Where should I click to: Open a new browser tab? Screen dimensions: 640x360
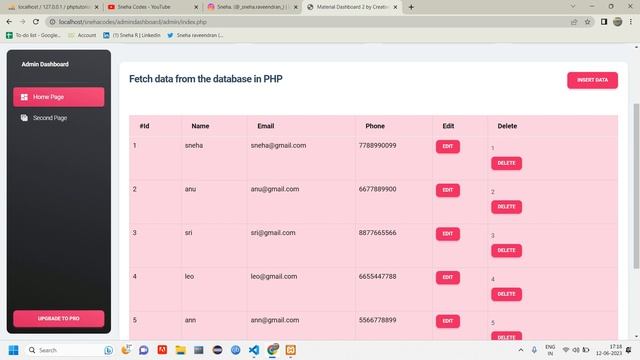click(411, 7)
